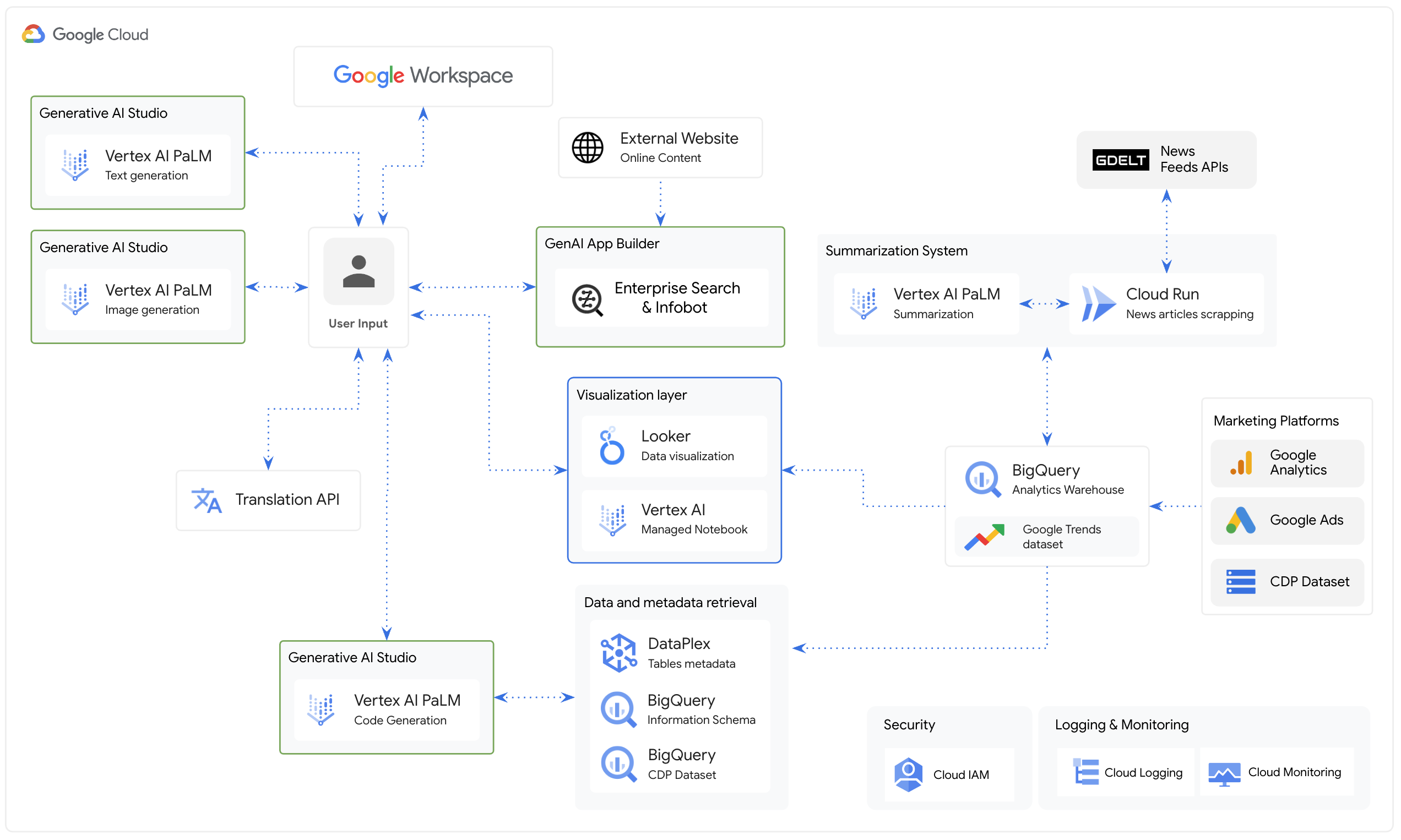Click the 'Logging & Monitoring' heading
The height and width of the screenshot is (840, 1401).
click(1122, 725)
